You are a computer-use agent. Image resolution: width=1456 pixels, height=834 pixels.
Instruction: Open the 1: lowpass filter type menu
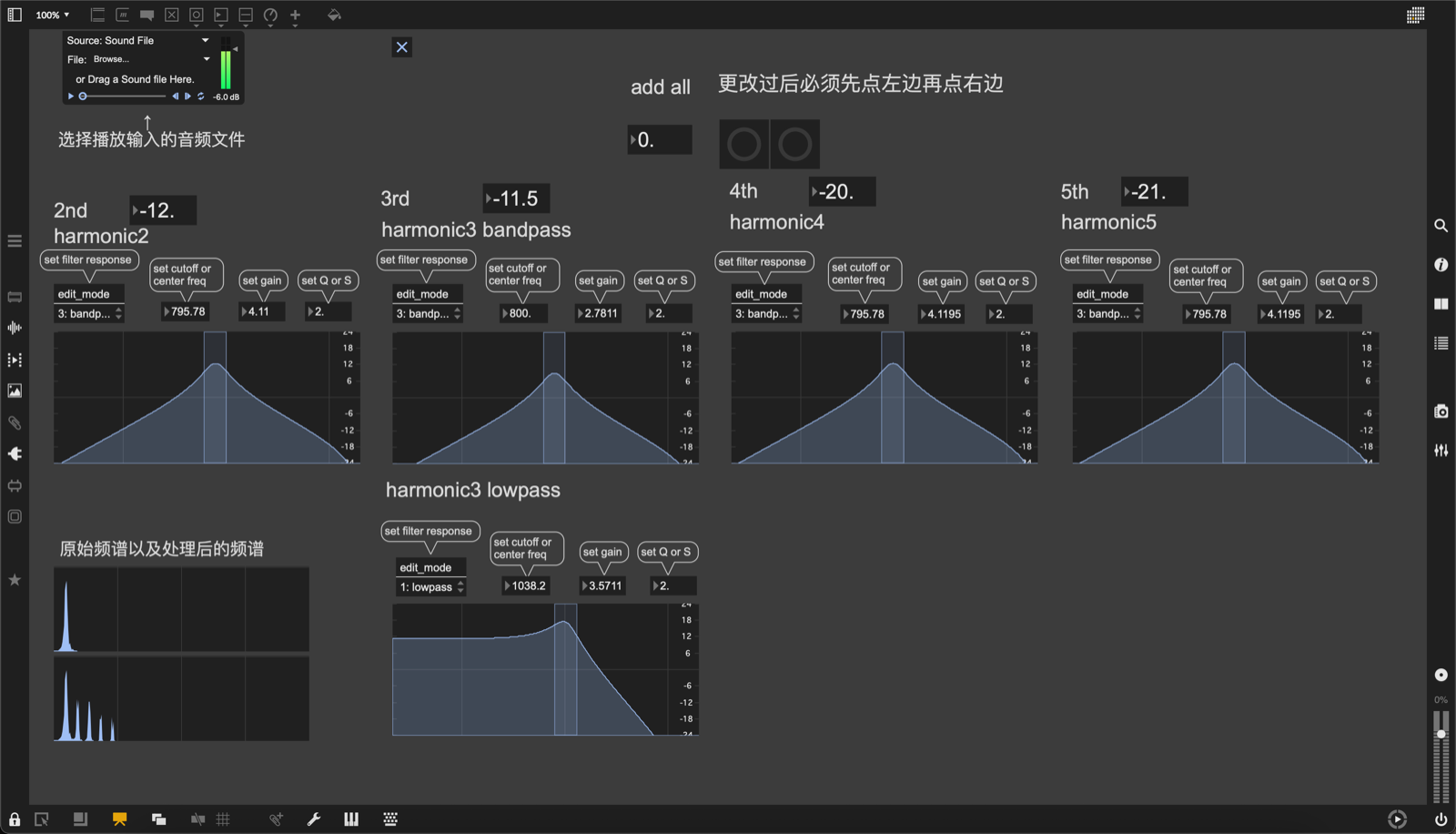[x=432, y=587]
